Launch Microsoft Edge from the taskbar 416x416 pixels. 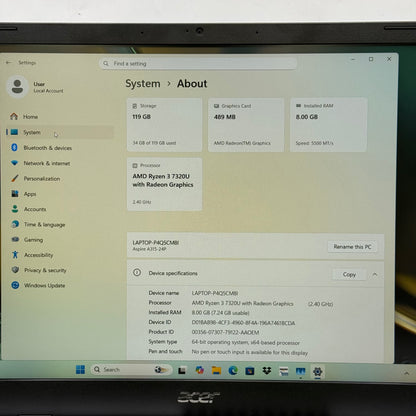point(233,370)
